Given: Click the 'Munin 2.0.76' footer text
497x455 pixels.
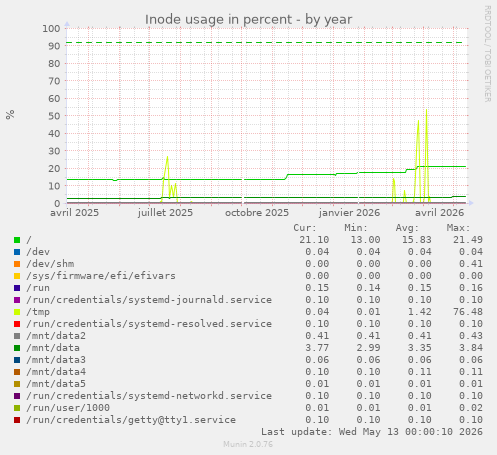Looking at the screenshot, I should pyautogui.click(x=248, y=444).
